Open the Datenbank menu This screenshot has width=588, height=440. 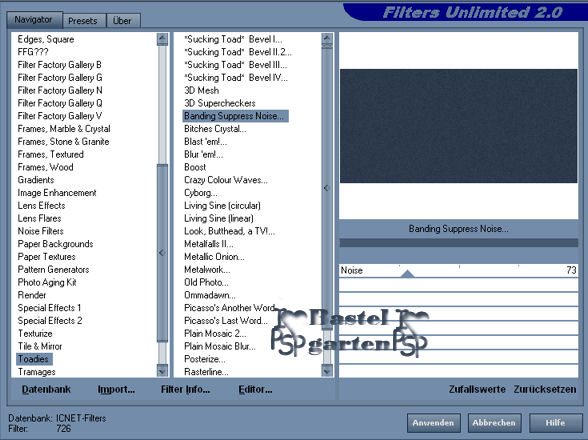[x=46, y=389]
